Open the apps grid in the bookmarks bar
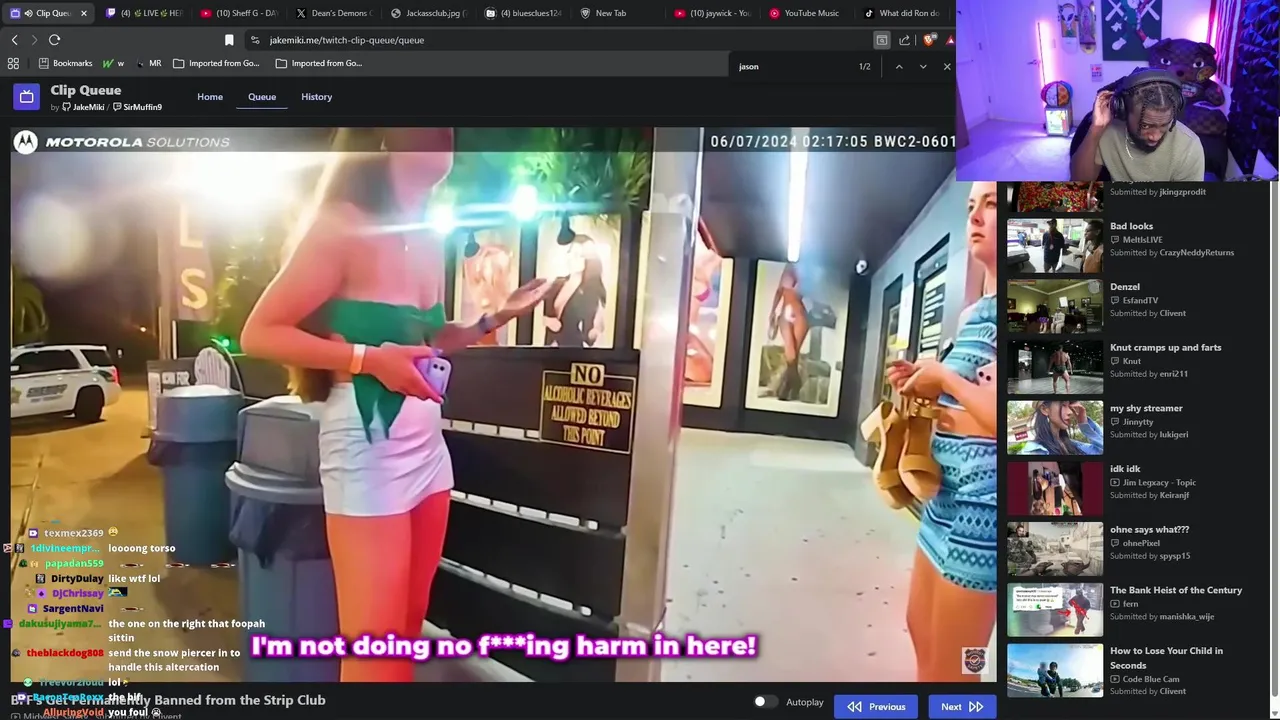The height and width of the screenshot is (720, 1280). pyautogui.click(x=13, y=63)
